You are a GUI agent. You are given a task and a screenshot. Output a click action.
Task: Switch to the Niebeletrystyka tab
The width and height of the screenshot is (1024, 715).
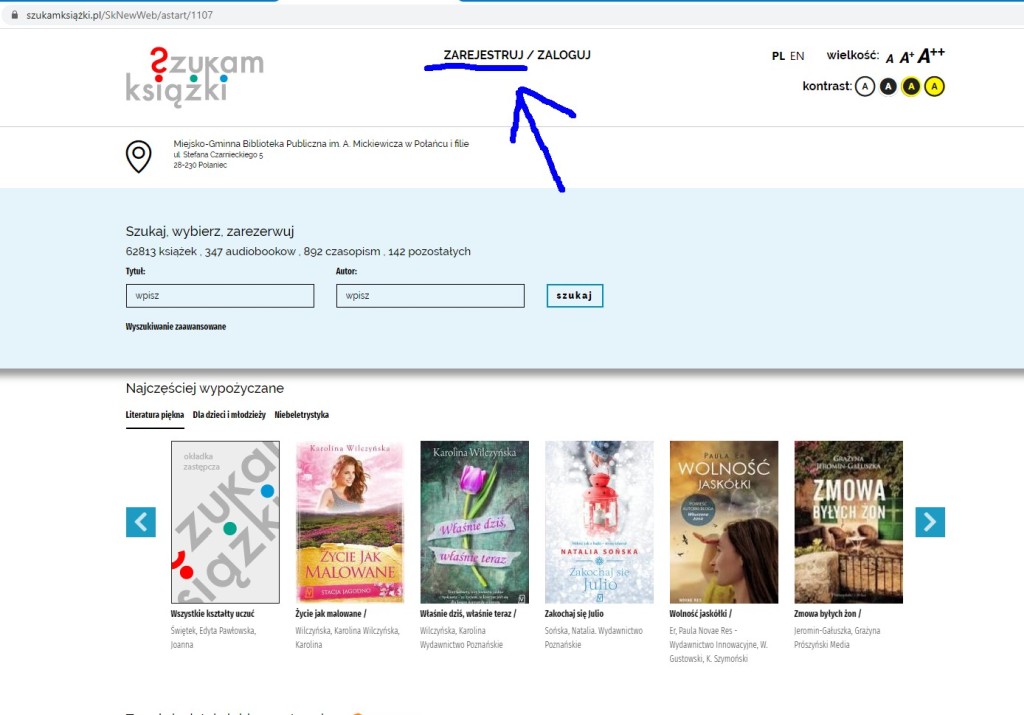tap(301, 415)
